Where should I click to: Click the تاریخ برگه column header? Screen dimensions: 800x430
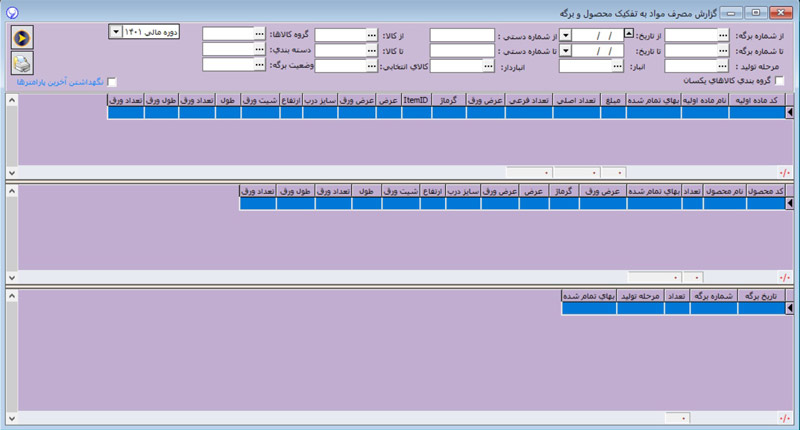(x=762, y=295)
